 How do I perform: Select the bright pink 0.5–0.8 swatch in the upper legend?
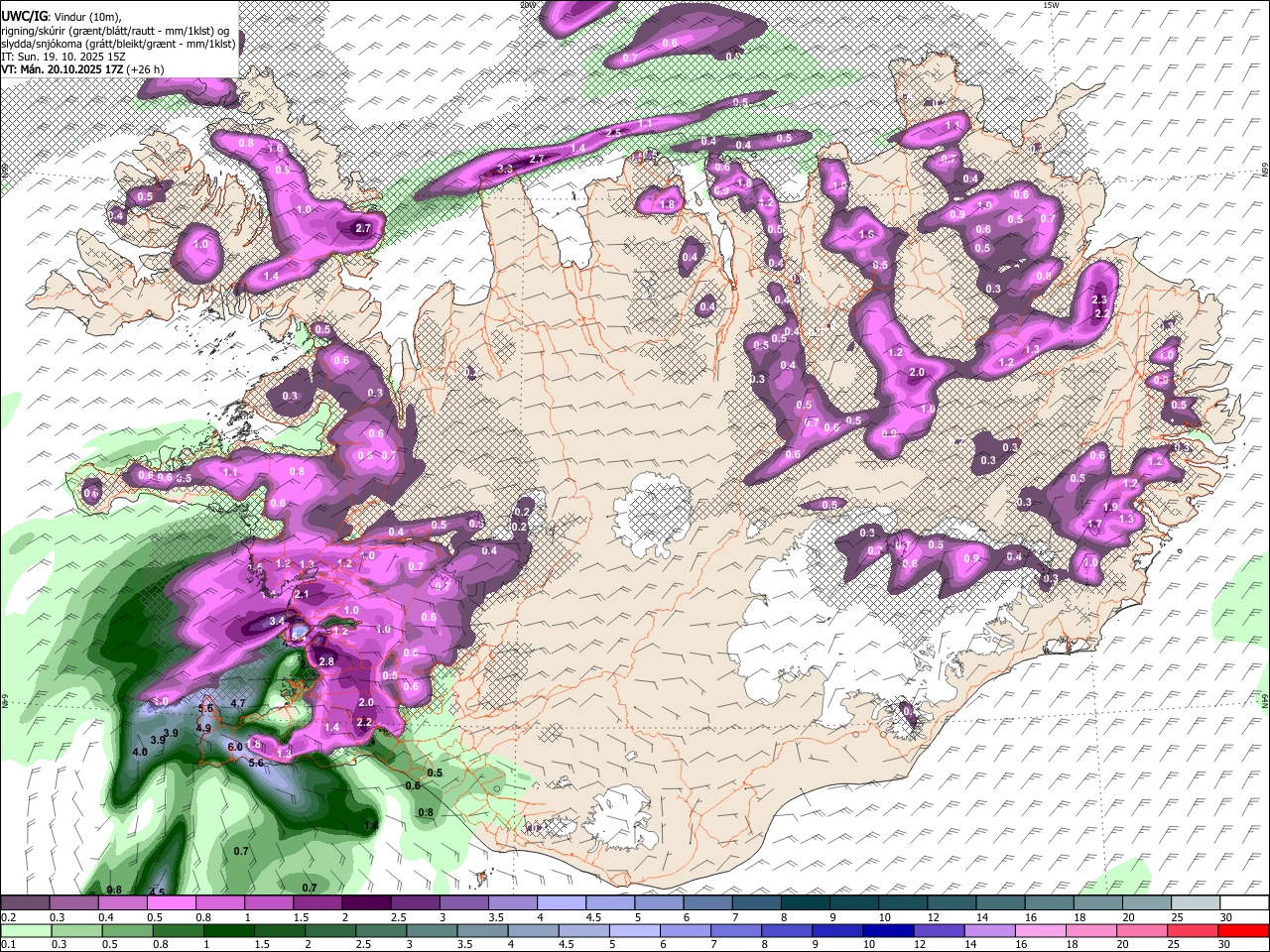(172, 903)
